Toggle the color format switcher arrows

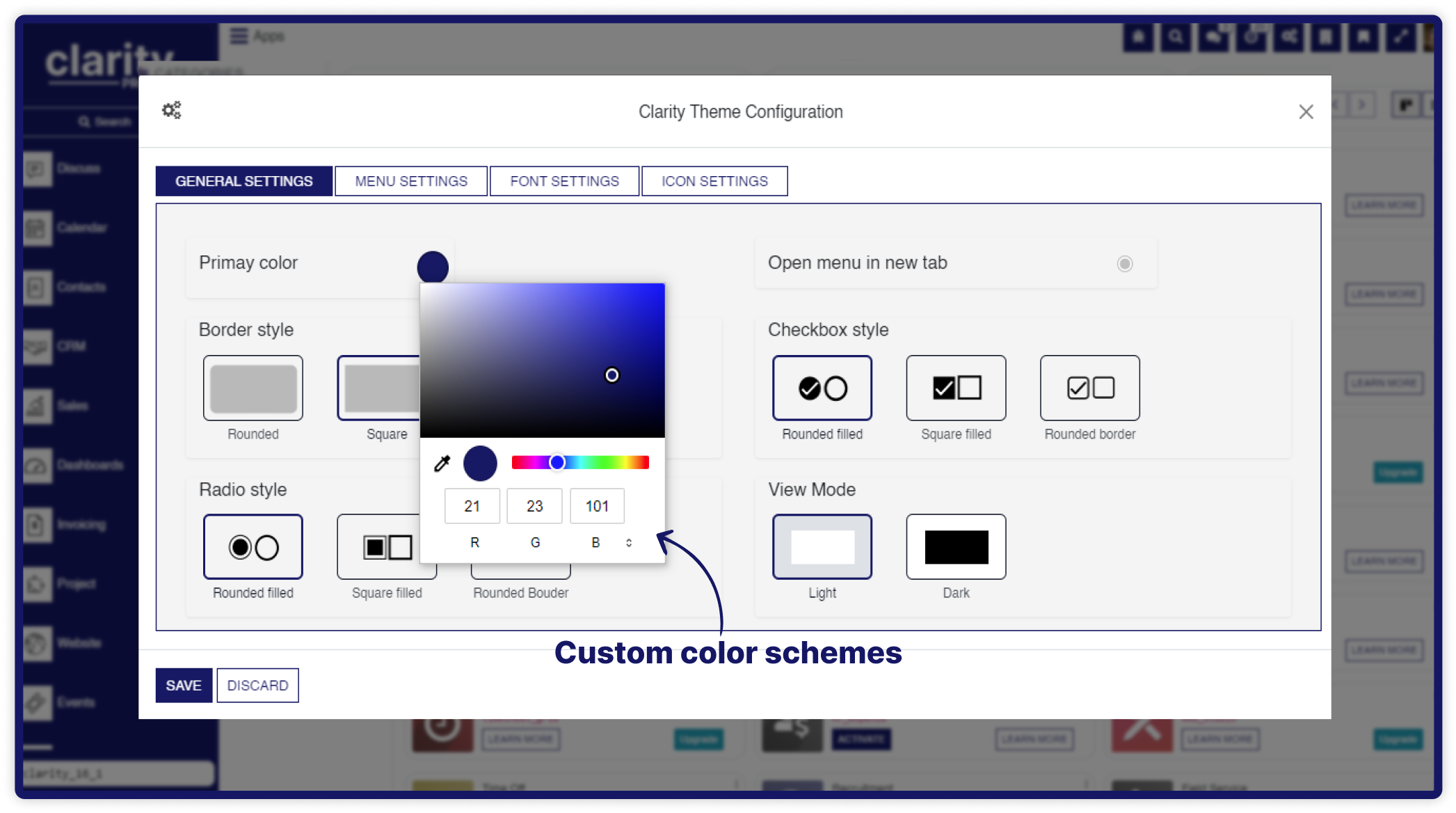pyautogui.click(x=629, y=542)
